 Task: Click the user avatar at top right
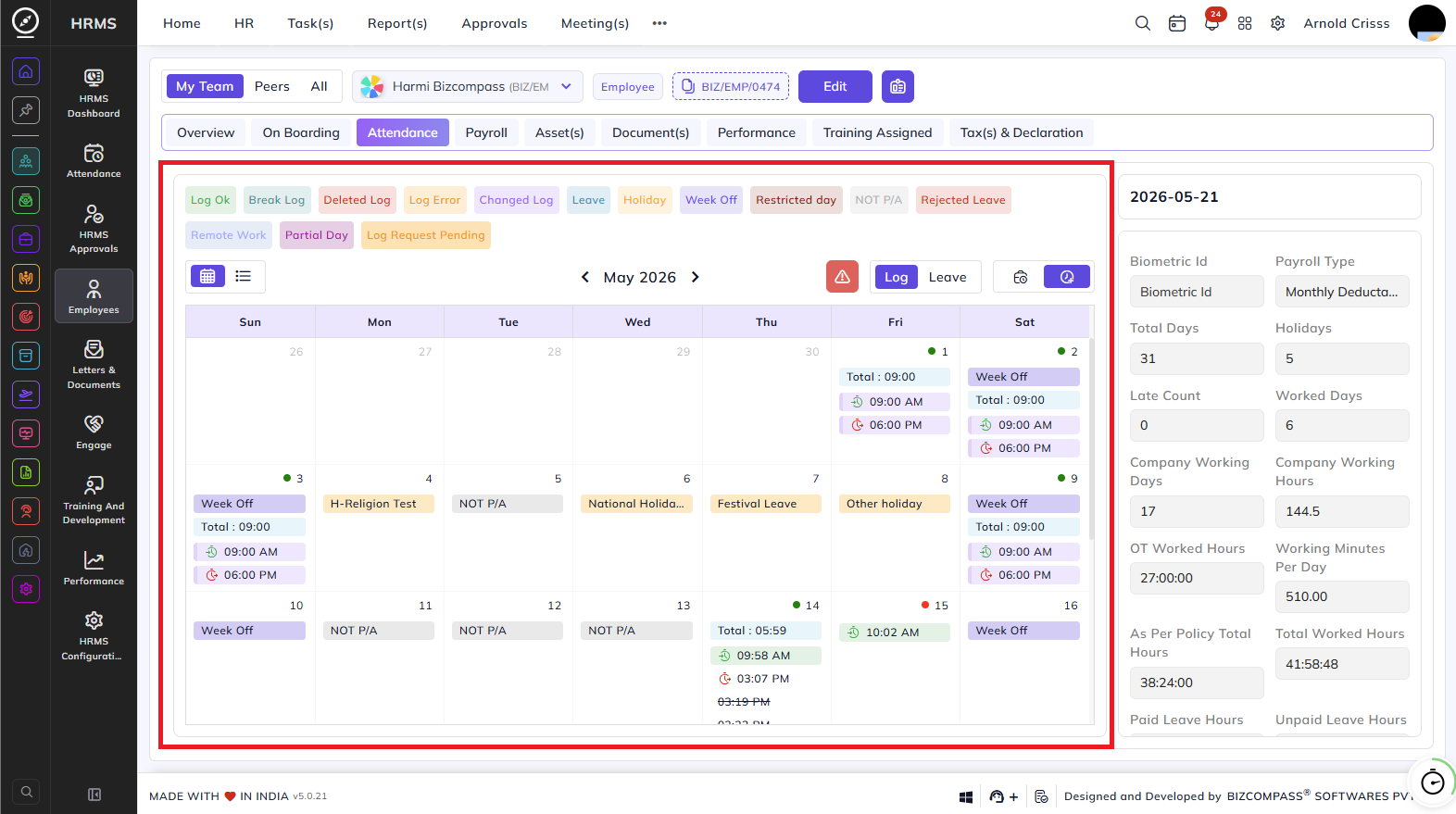tap(1427, 23)
